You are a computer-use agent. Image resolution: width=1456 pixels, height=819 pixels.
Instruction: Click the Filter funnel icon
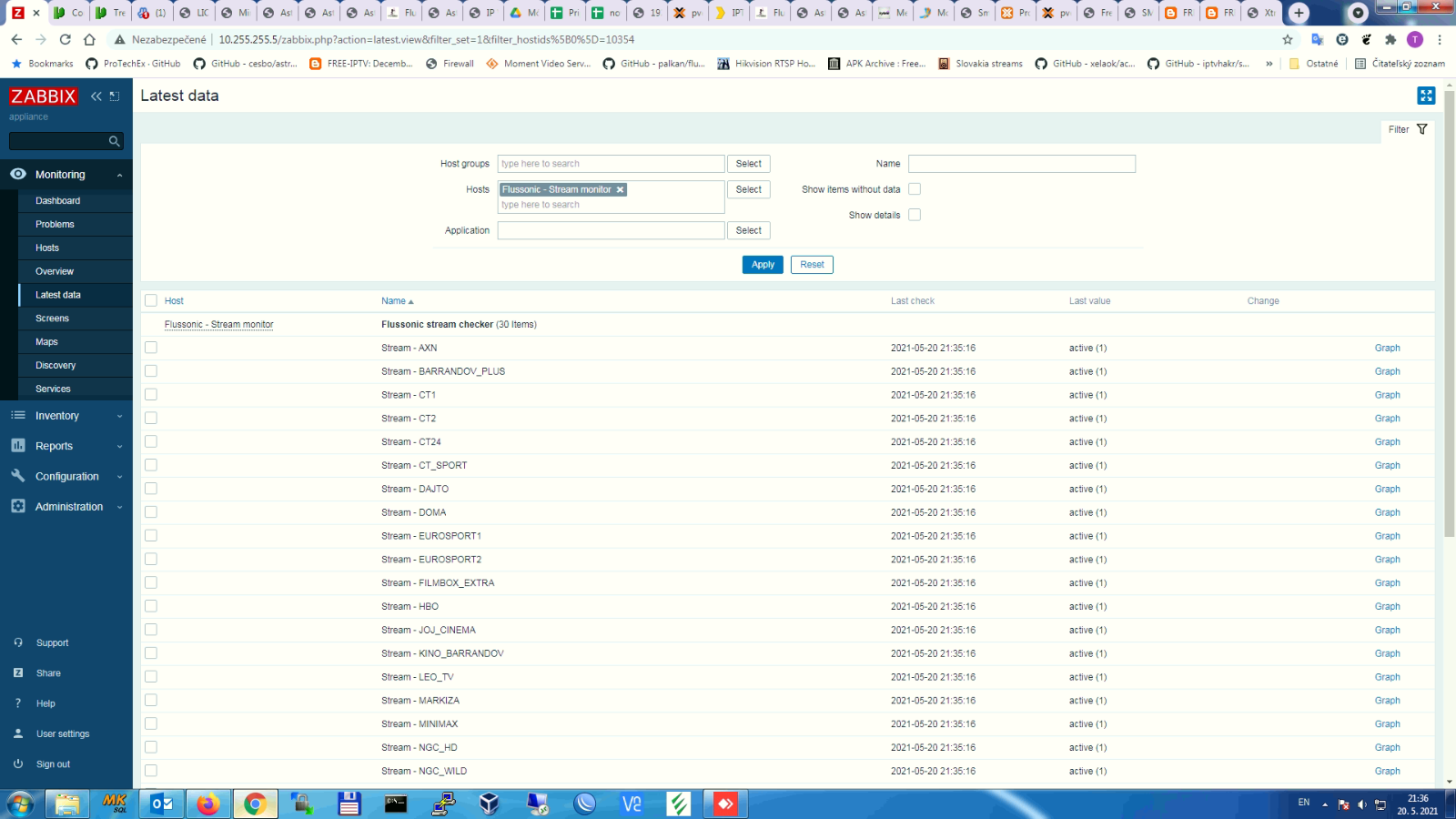[x=1421, y=129]
